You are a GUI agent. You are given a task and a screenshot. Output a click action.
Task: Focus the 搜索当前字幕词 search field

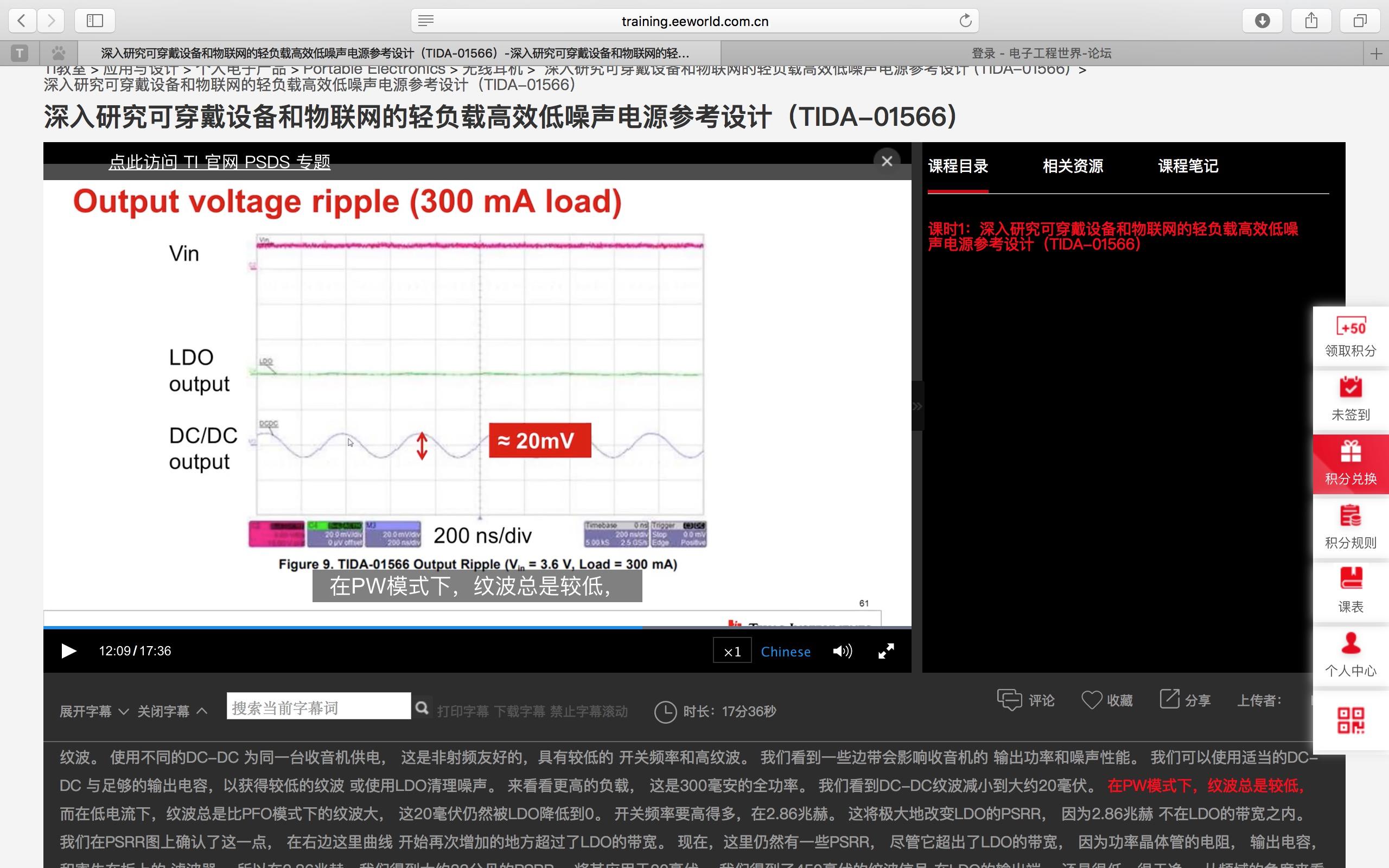(x=318, y=707)
